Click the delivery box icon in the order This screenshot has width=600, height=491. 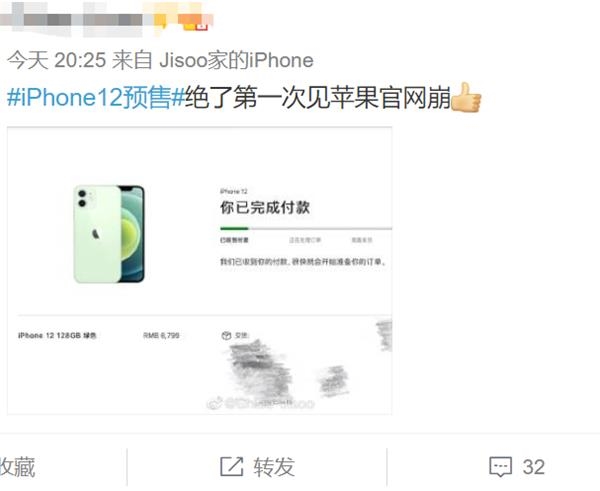[226, 336]
